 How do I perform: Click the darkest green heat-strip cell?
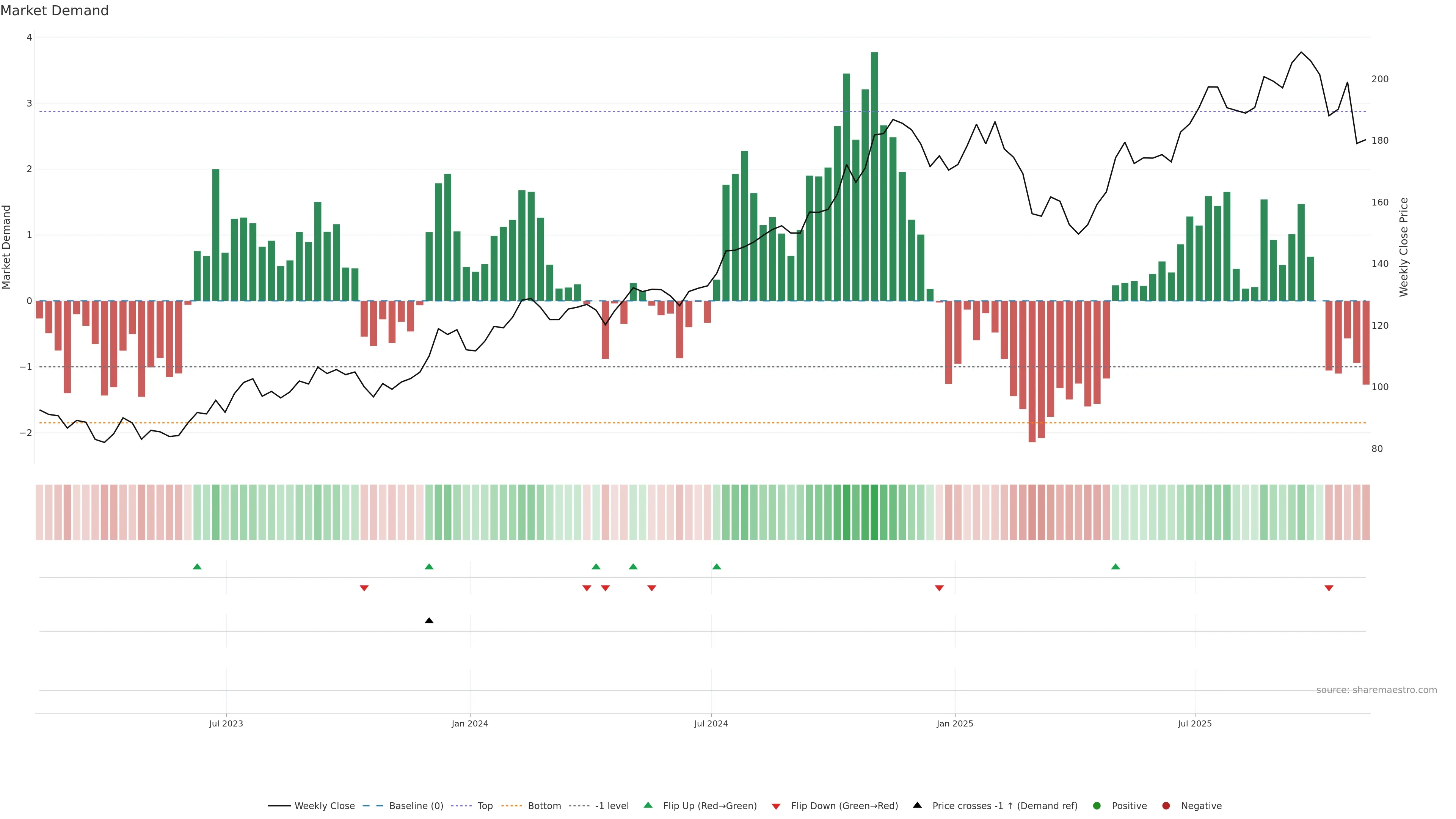[x=874, y=512]
